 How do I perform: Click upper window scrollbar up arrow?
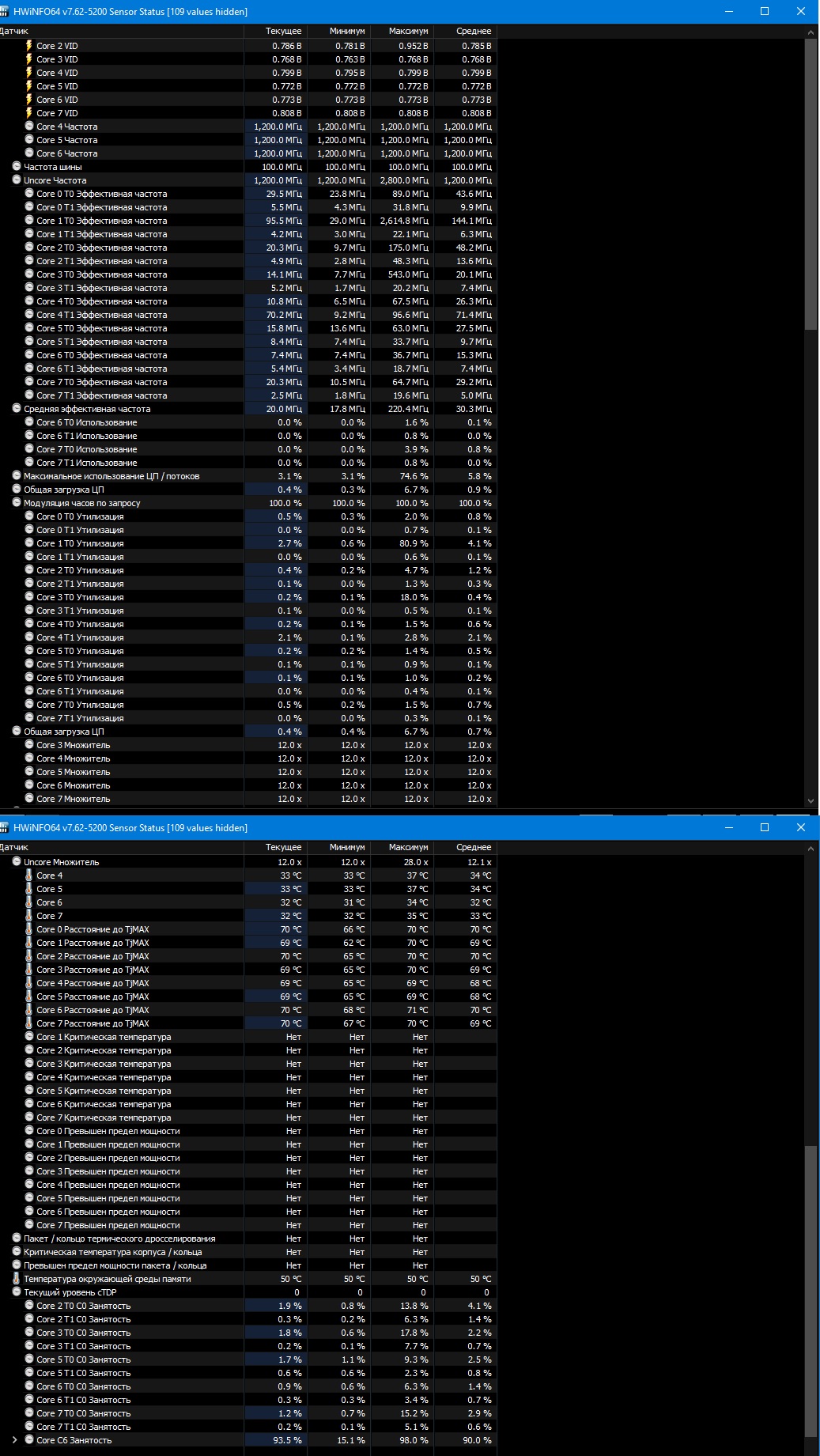coord(811,32)
